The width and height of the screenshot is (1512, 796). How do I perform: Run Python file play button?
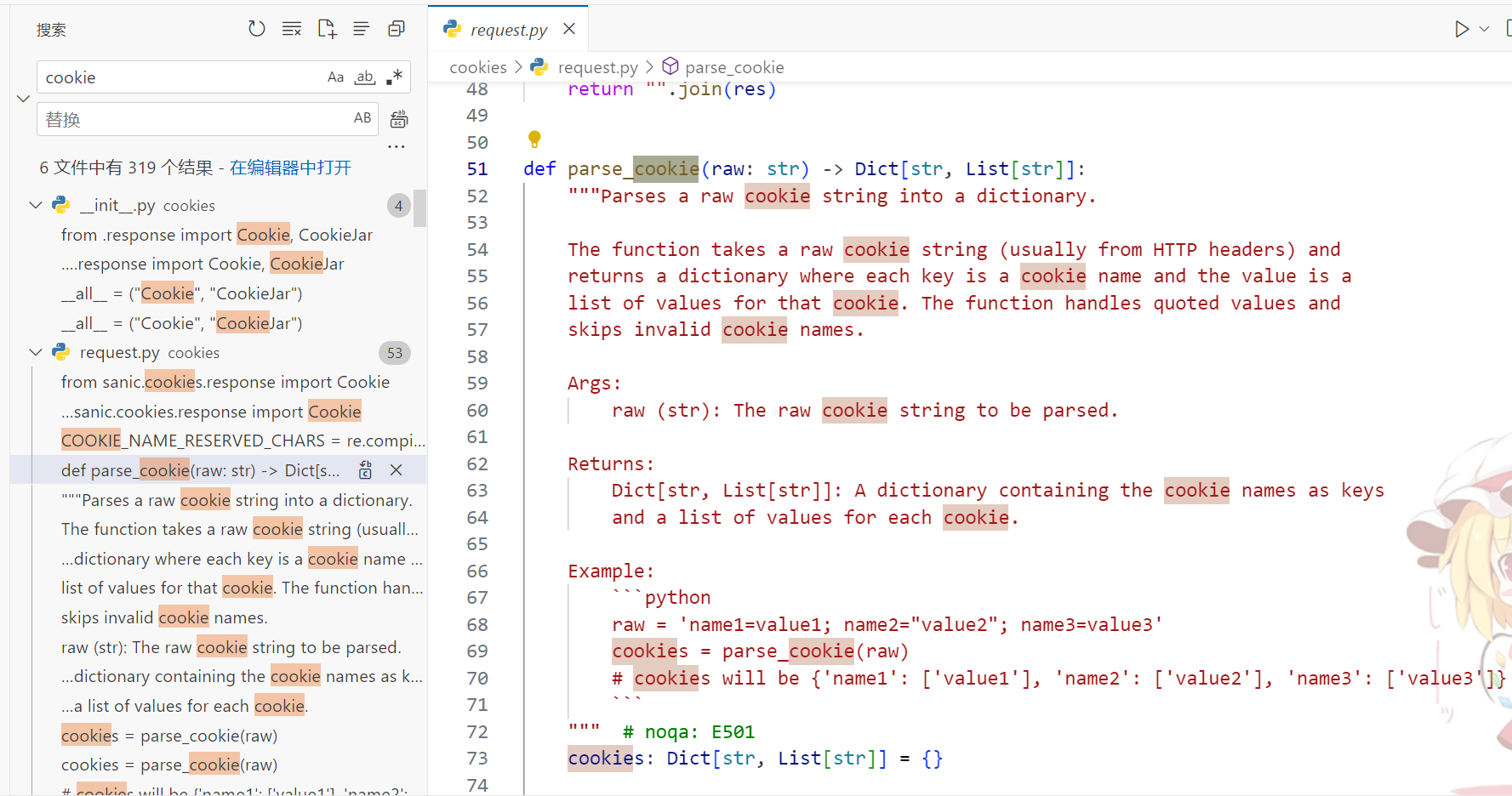click(x=1462, y=29)
